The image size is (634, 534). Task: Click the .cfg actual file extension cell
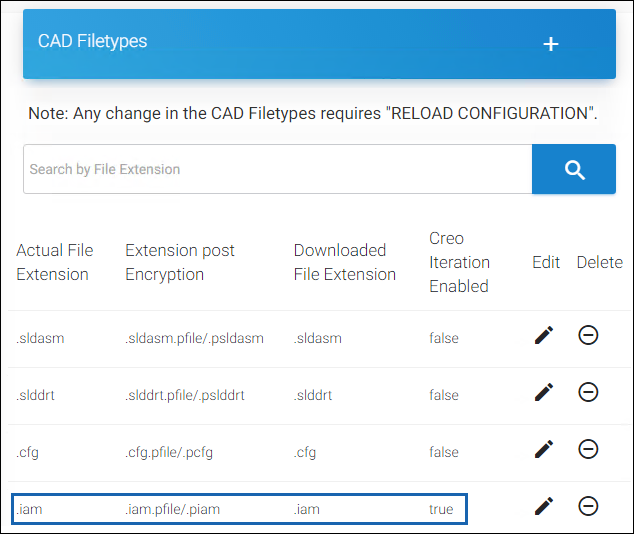(x=29, y=452)
